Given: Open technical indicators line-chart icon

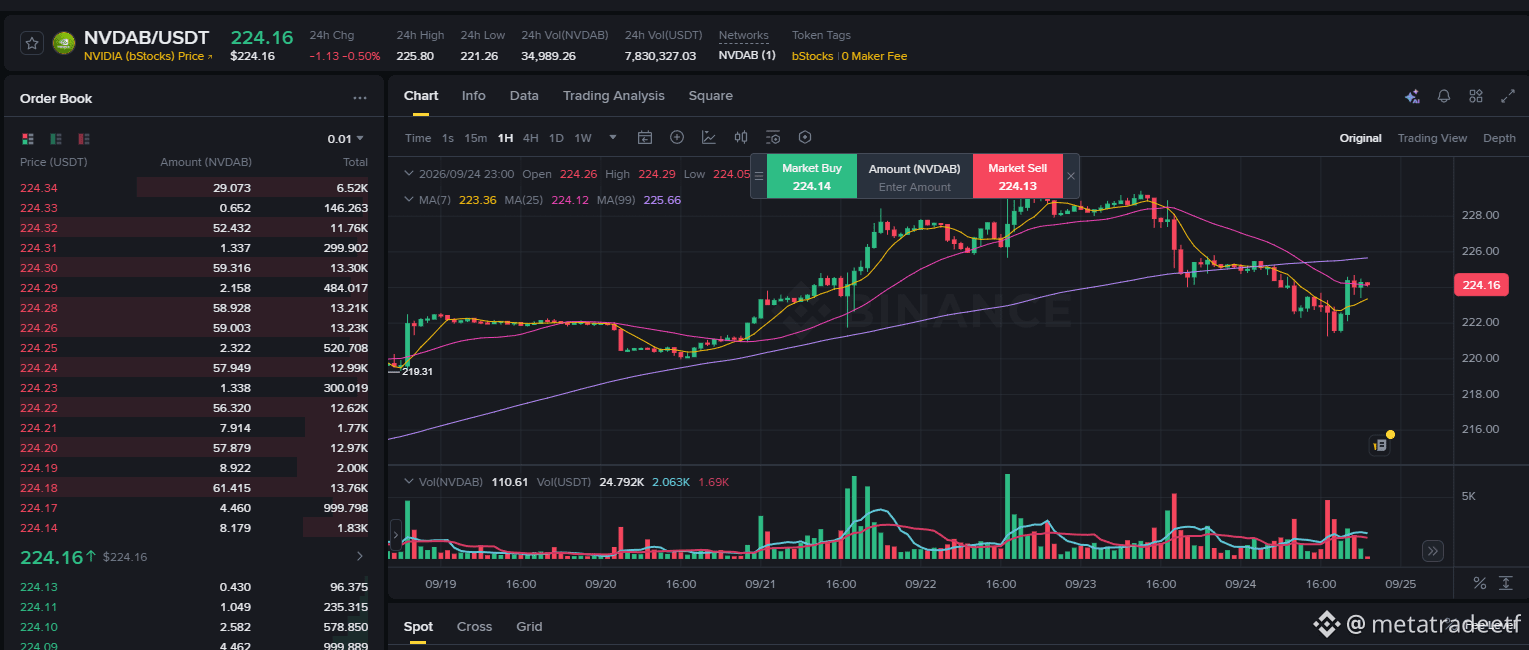Looking at the screenshot, I should [709, 138].
